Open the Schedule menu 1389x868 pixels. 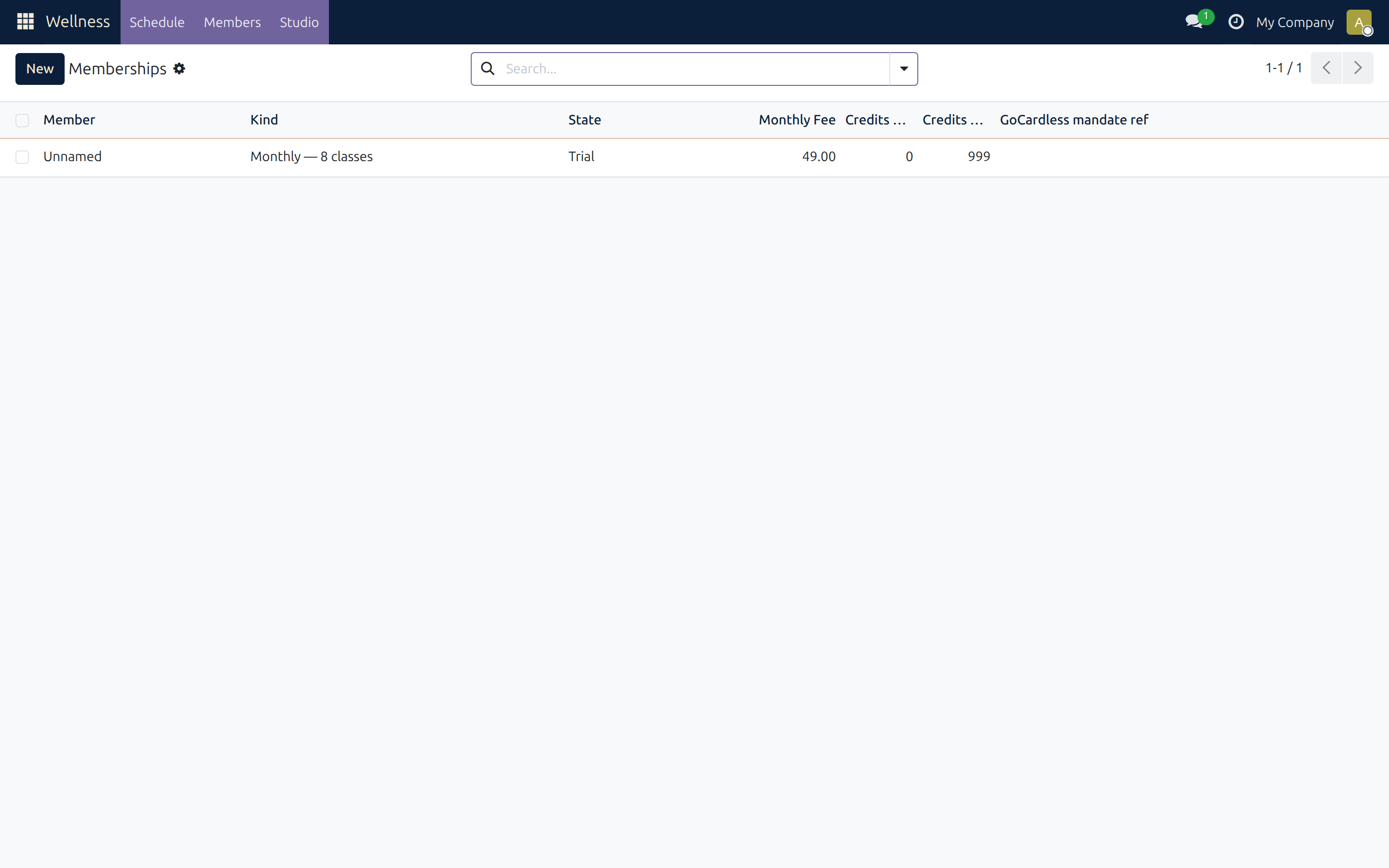click(x=157, y=22)
